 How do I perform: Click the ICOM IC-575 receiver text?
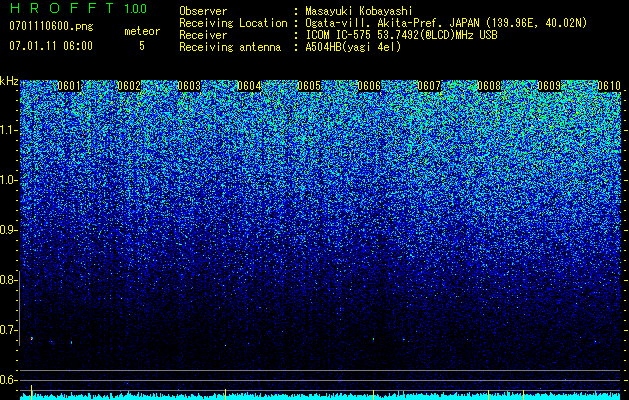pos(401,35)
